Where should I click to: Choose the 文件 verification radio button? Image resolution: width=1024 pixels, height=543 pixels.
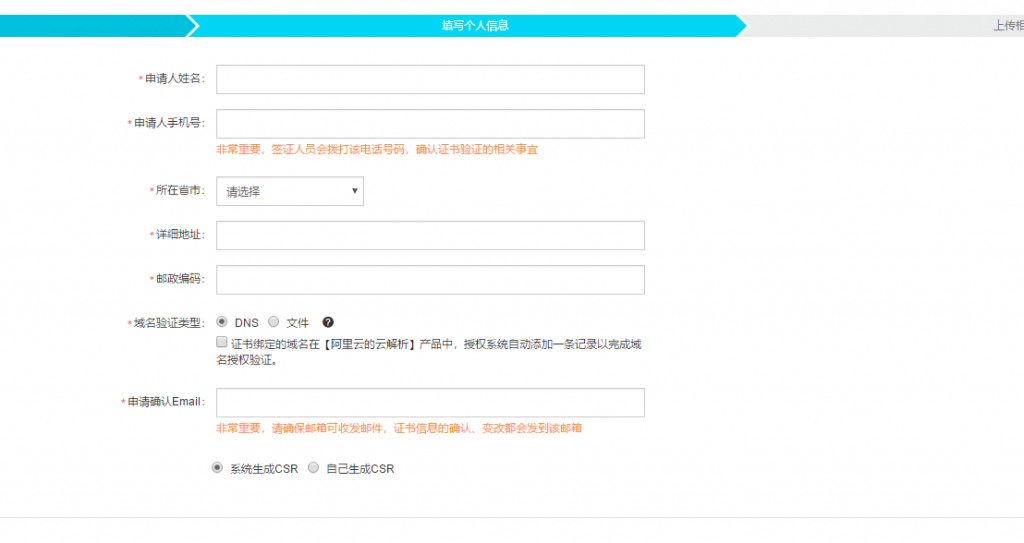(273, 322)
